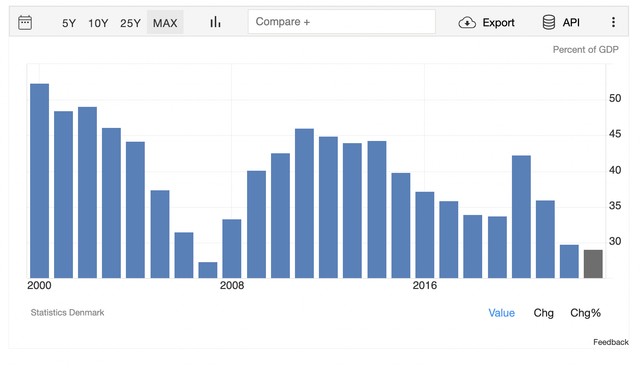Click the Compare + input field
The image size is (640, 369).
342,22
